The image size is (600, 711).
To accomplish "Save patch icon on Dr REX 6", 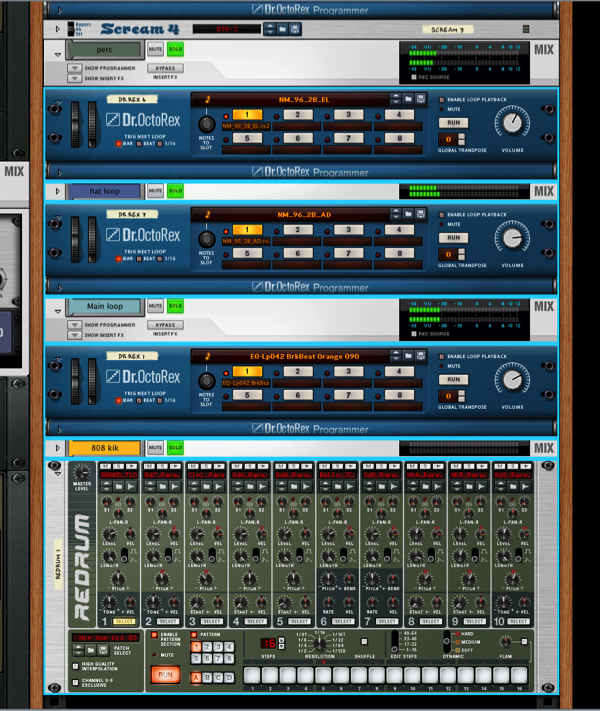I will pyautogui.click(x=420, y=99).
